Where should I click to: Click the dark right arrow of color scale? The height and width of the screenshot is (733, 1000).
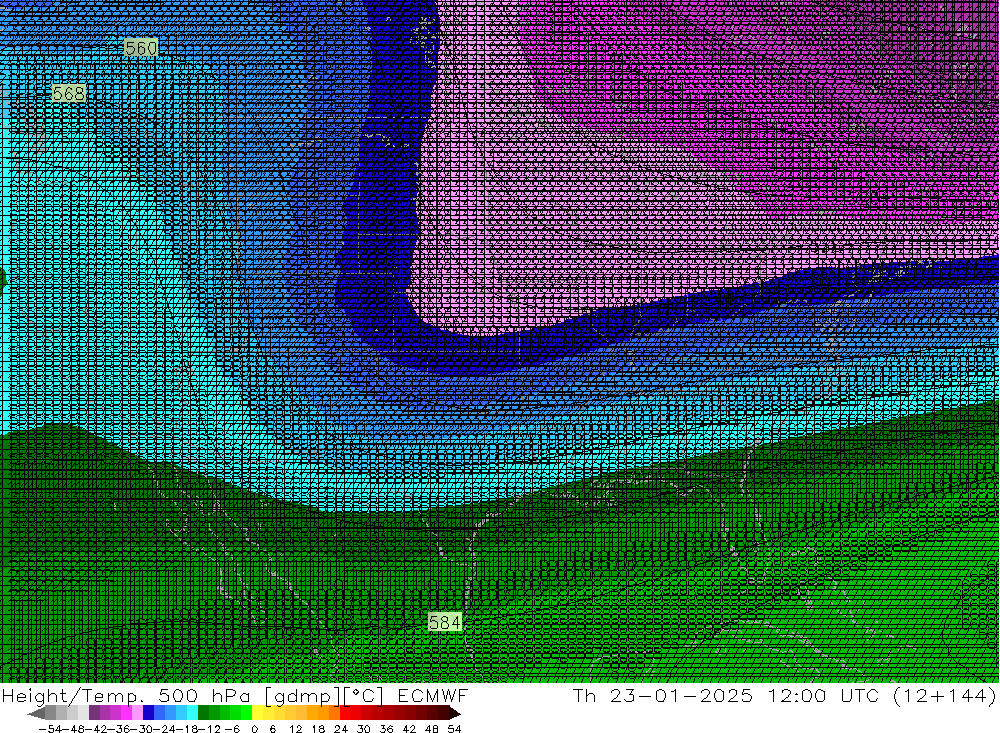point(454,713)
